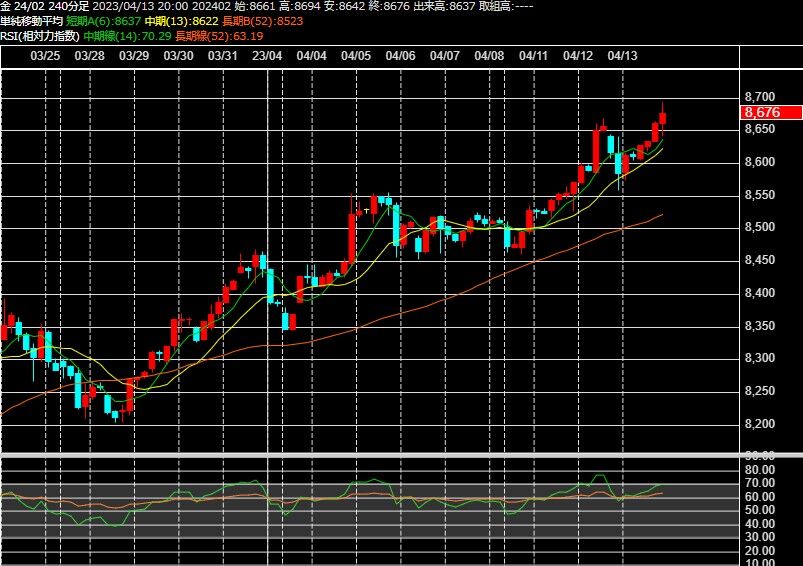The image size is (803, 566).
Task: Click the red 8,676 current price tag
Action: click(771, 113)
